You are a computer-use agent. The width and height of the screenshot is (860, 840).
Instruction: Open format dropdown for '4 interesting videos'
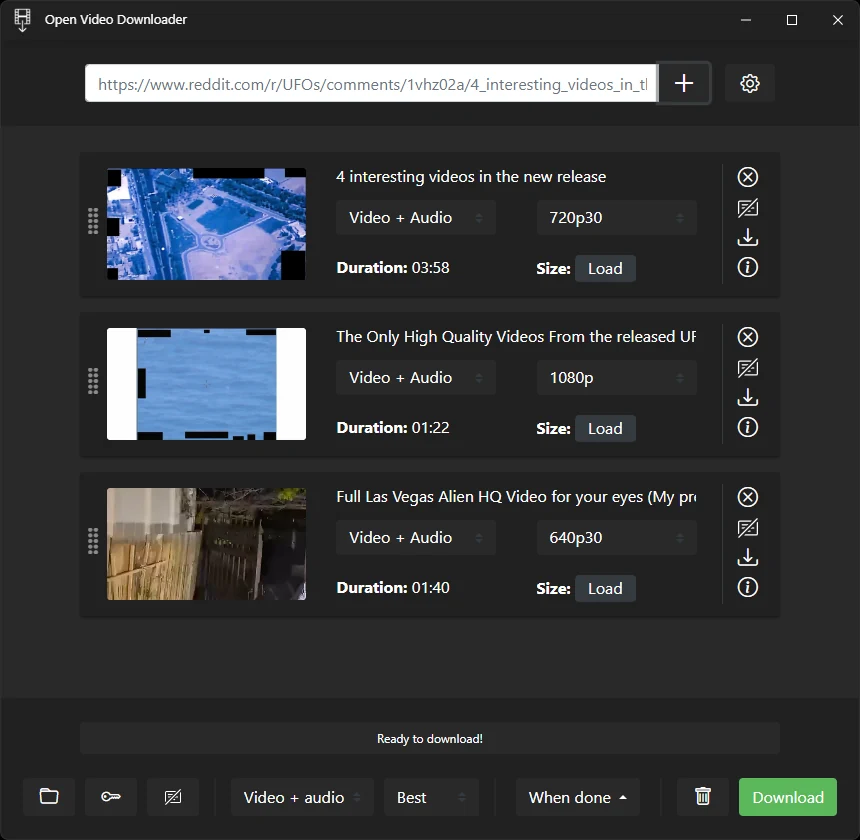pos(416,218)
